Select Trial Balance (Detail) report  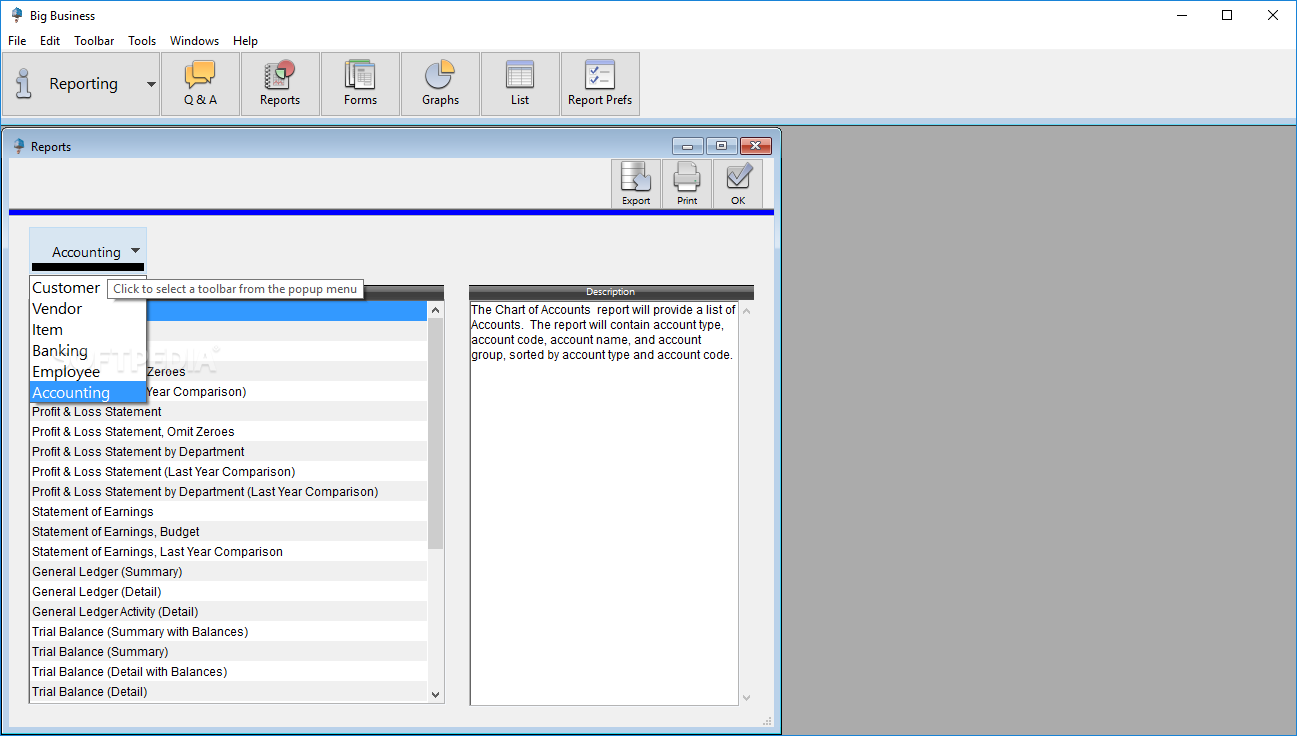pyautogui.click(x=229, y=692)
